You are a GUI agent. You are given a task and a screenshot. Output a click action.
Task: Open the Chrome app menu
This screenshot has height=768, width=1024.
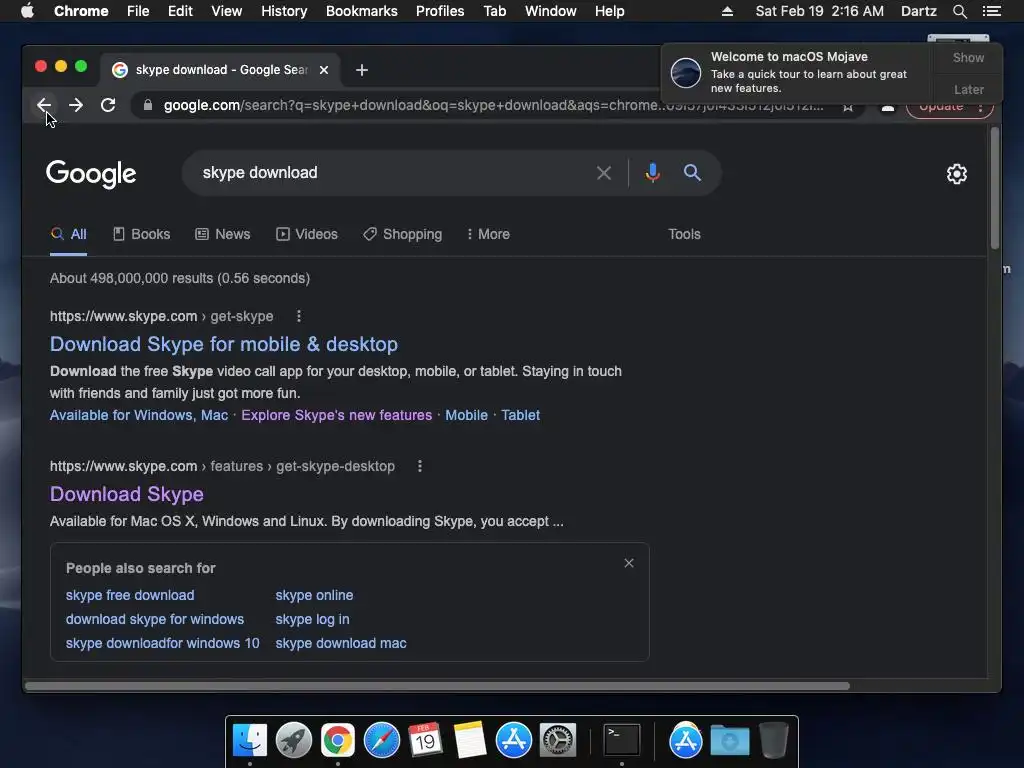click(x=81, y=11)
